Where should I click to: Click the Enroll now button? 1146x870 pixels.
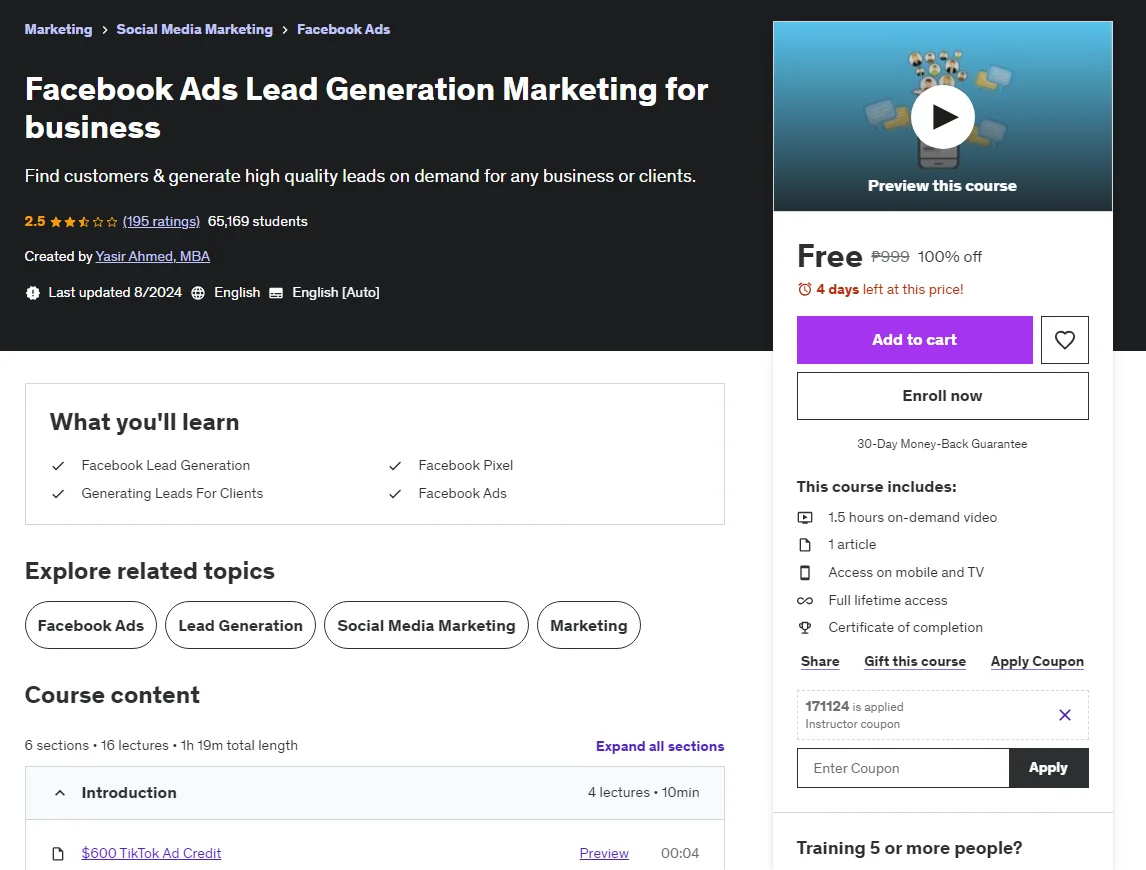click(x=942, y=396)
